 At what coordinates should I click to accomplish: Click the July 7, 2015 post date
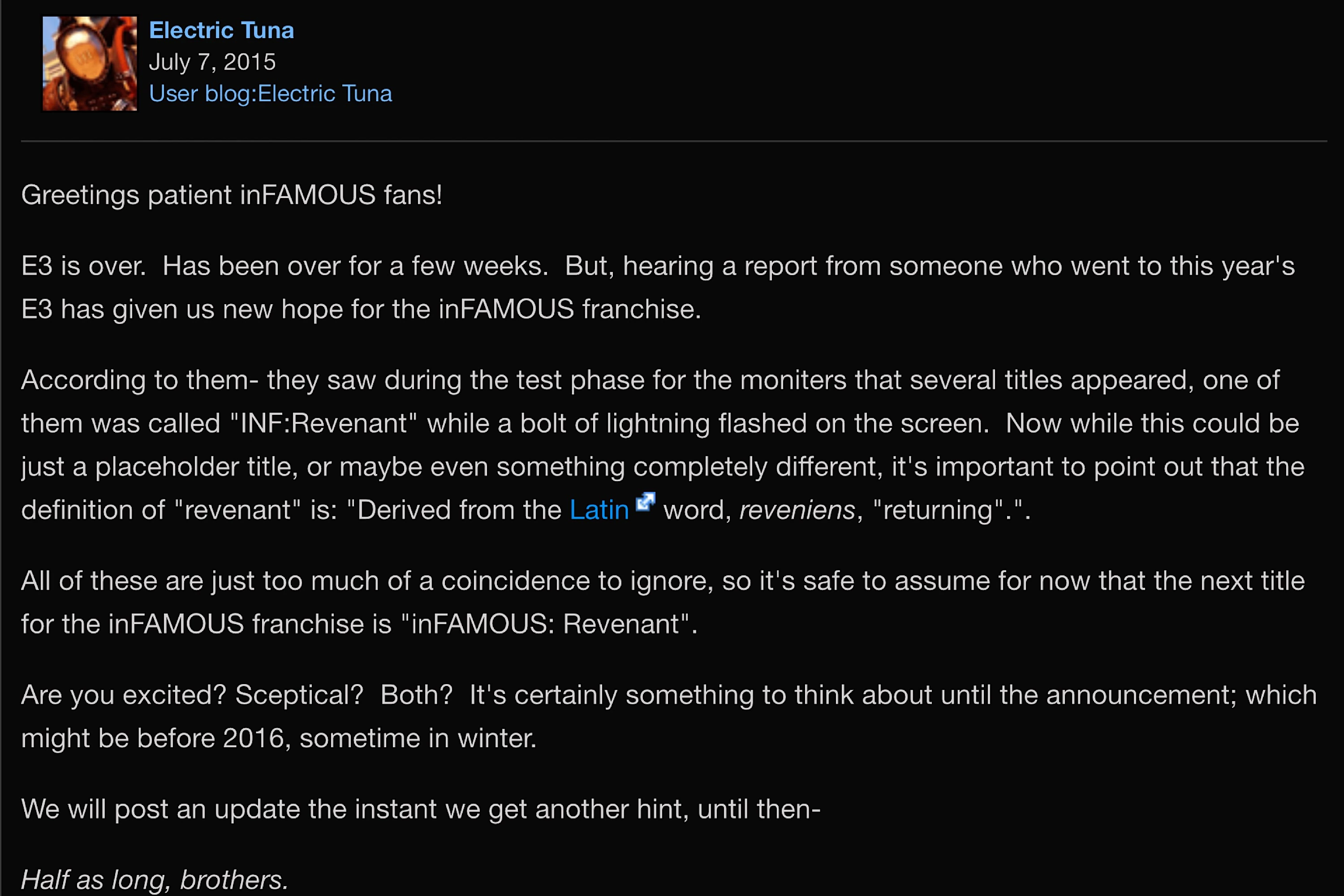(x=212, y=62)
